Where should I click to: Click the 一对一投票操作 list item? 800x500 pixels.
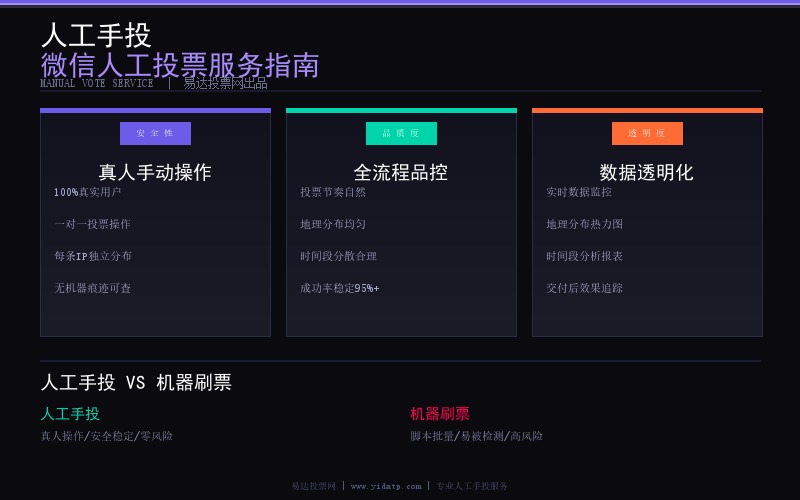click(x=92, y=224)
